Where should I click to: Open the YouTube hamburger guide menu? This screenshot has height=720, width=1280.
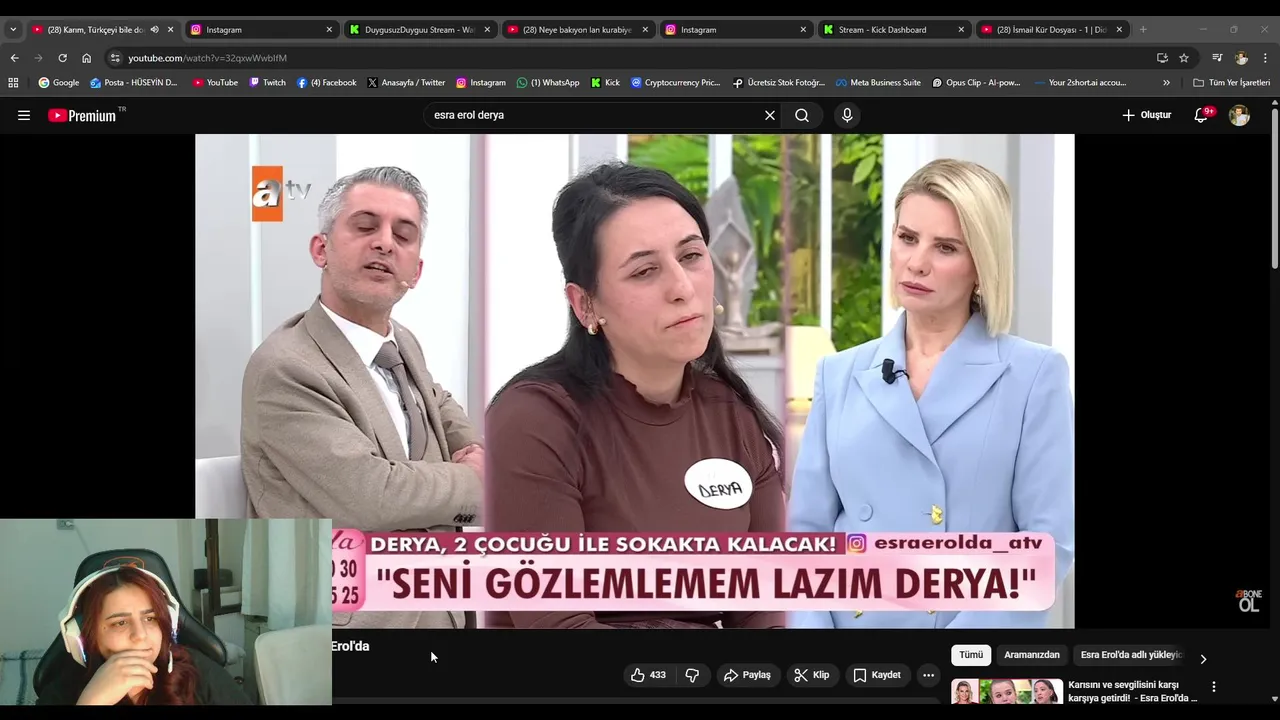coord(24,115)
